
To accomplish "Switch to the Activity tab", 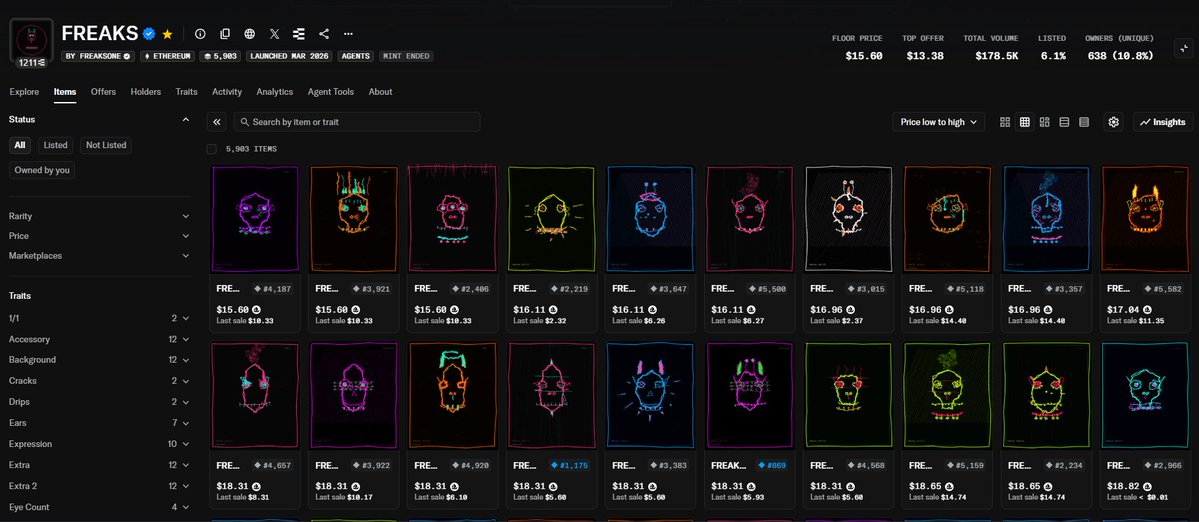I will [227, 92].
